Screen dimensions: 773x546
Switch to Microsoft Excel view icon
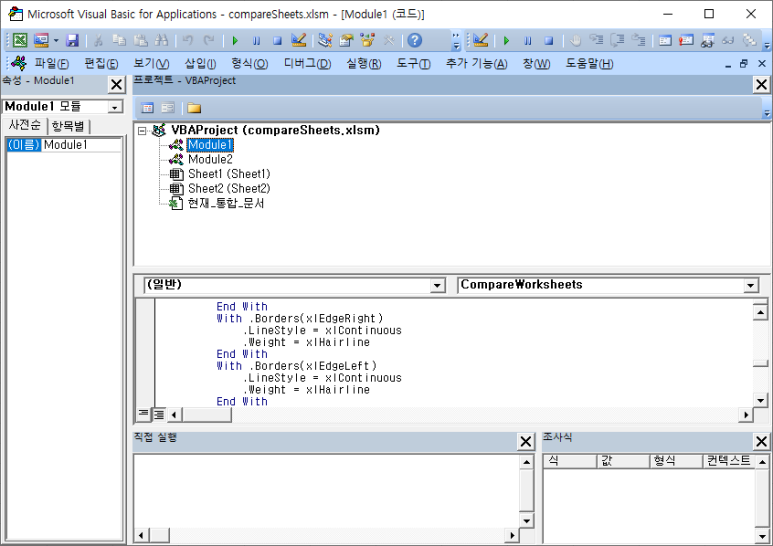click(x=20, y=40)
